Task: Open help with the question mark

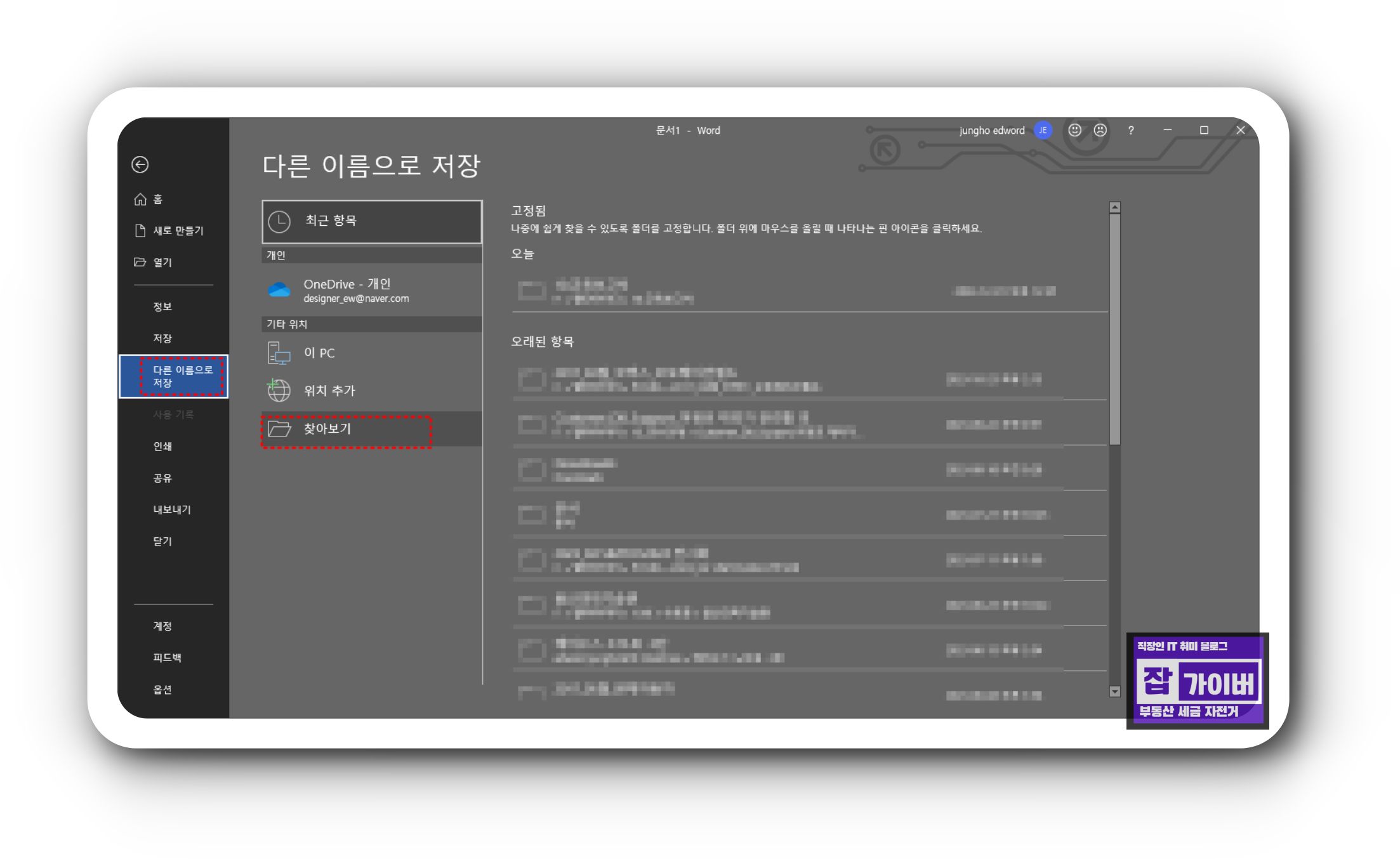Action: pyautogui.click(x=1131, y=131)
